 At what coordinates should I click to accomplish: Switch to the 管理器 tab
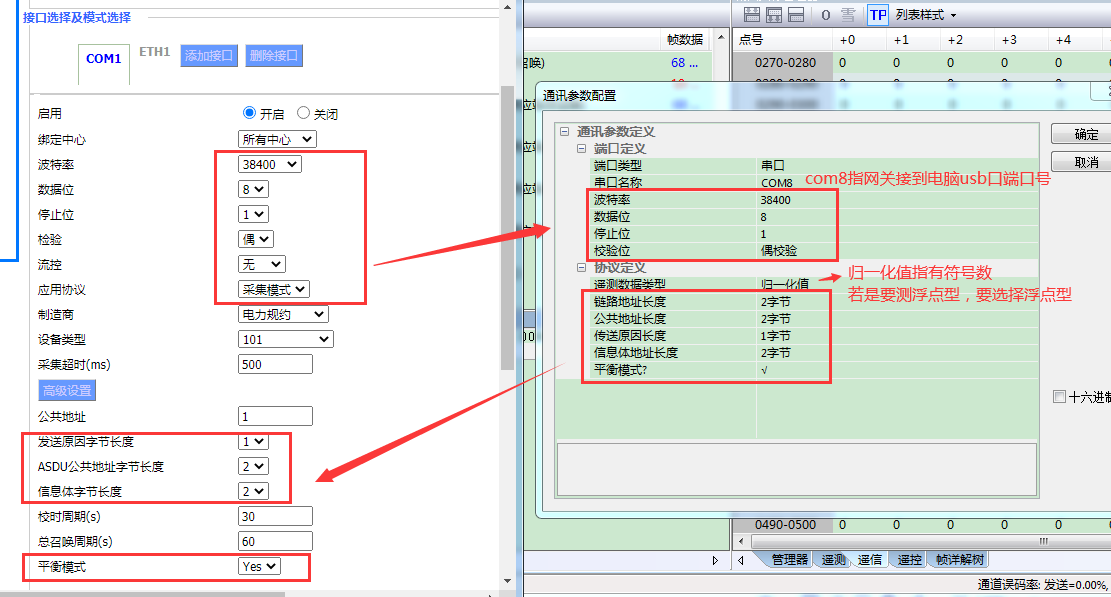coord(789,559)
